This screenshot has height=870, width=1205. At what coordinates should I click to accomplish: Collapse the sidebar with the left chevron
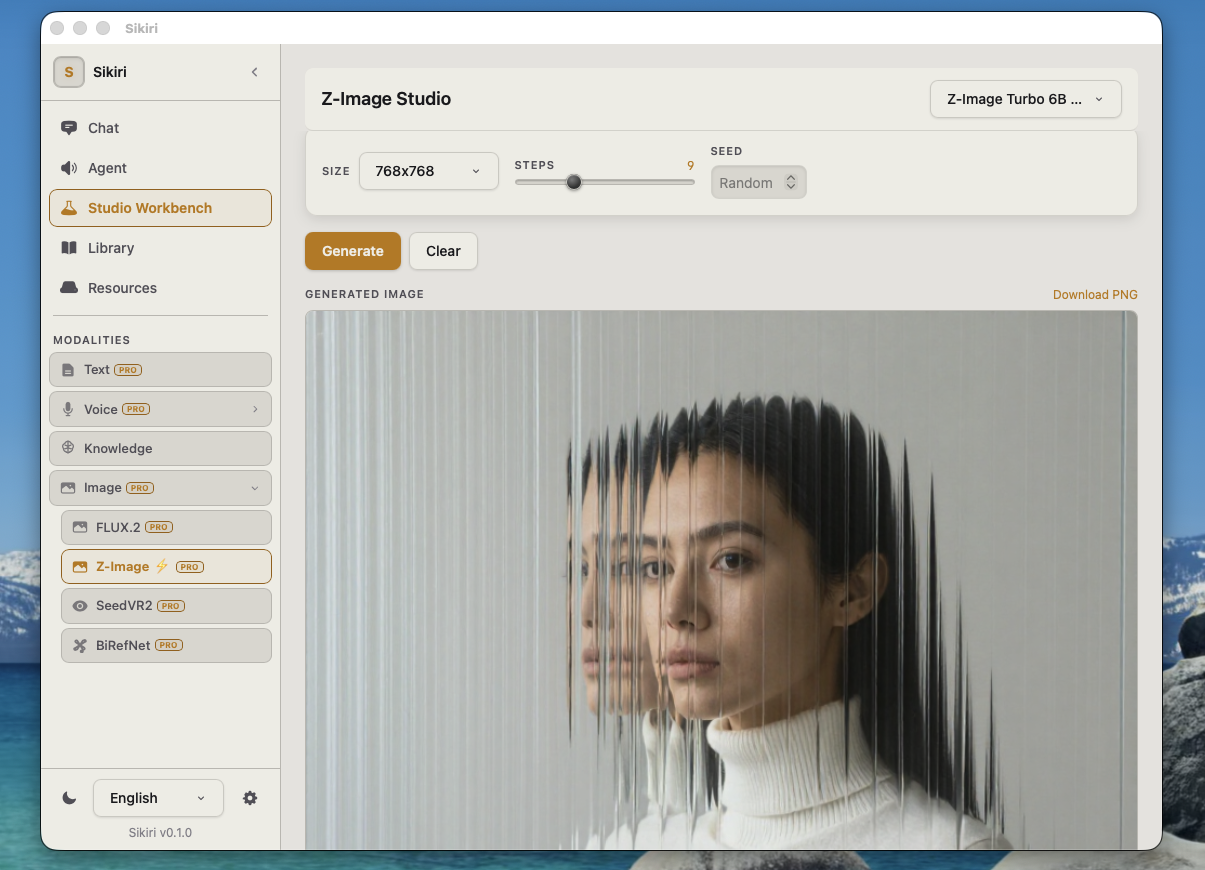[254, 72]
